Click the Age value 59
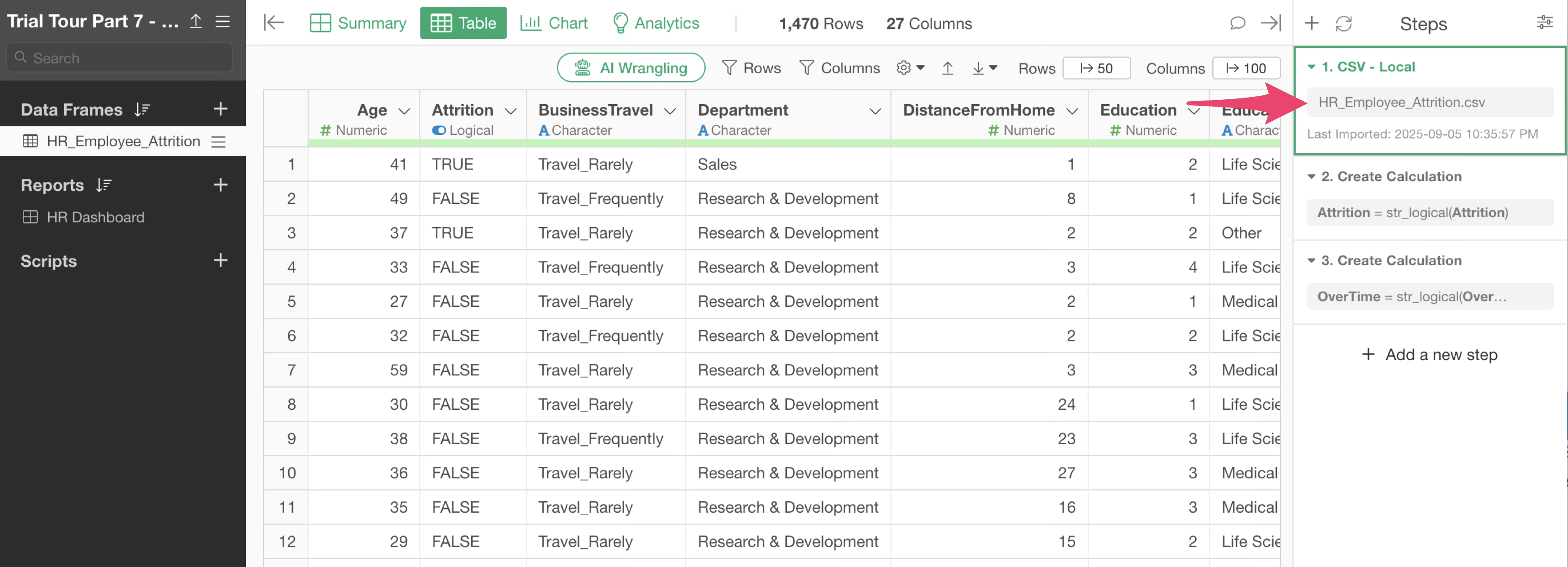1568x567 pixels. tap(398, 370)
